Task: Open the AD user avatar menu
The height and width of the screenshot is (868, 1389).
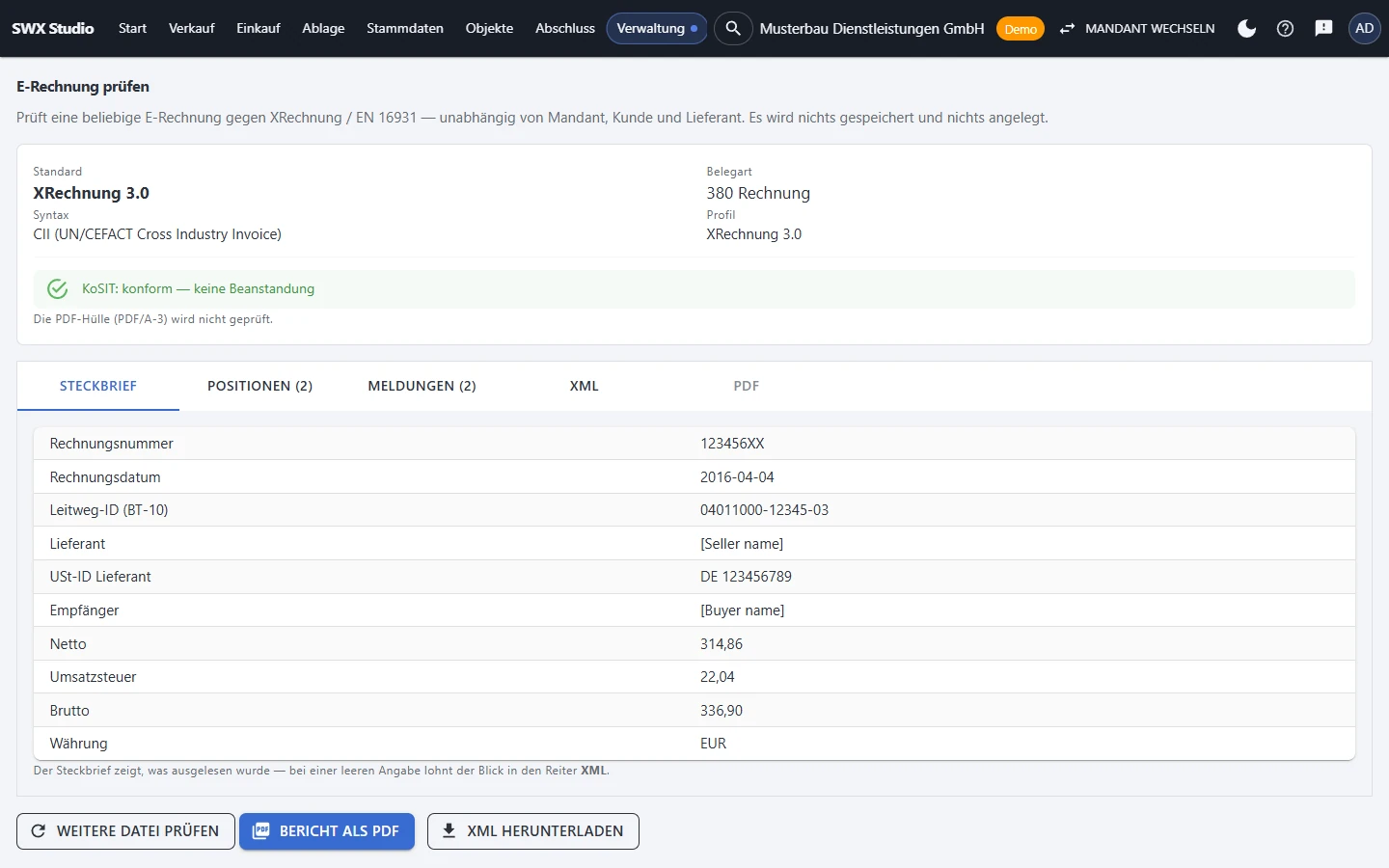Action: coord(1364,28)
